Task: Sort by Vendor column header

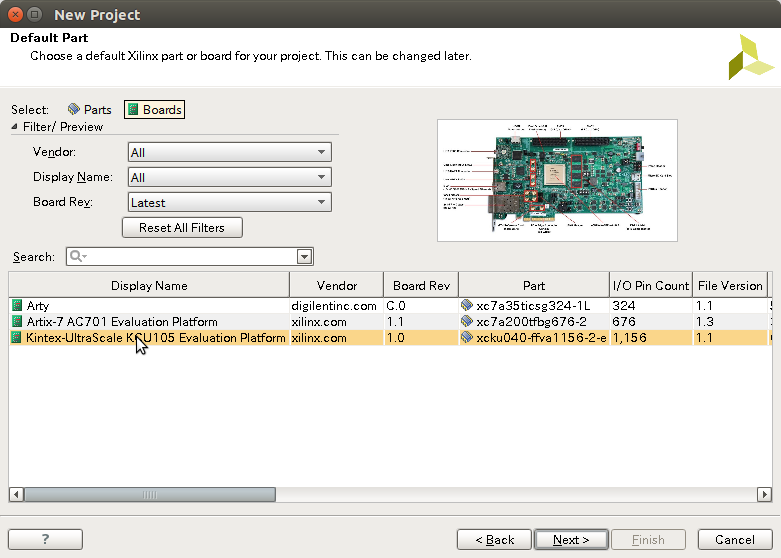Action: point(337,285)
